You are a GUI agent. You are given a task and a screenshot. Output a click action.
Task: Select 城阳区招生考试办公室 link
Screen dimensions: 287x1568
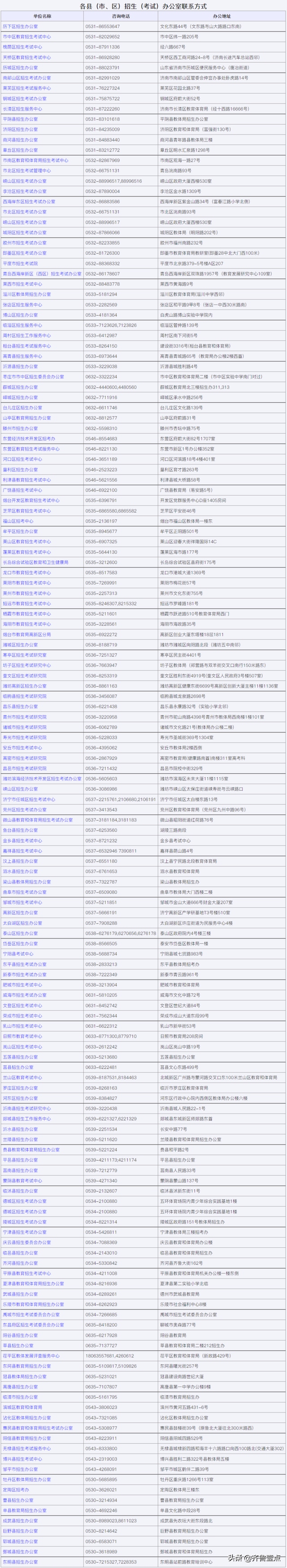[x=25, y=232]
